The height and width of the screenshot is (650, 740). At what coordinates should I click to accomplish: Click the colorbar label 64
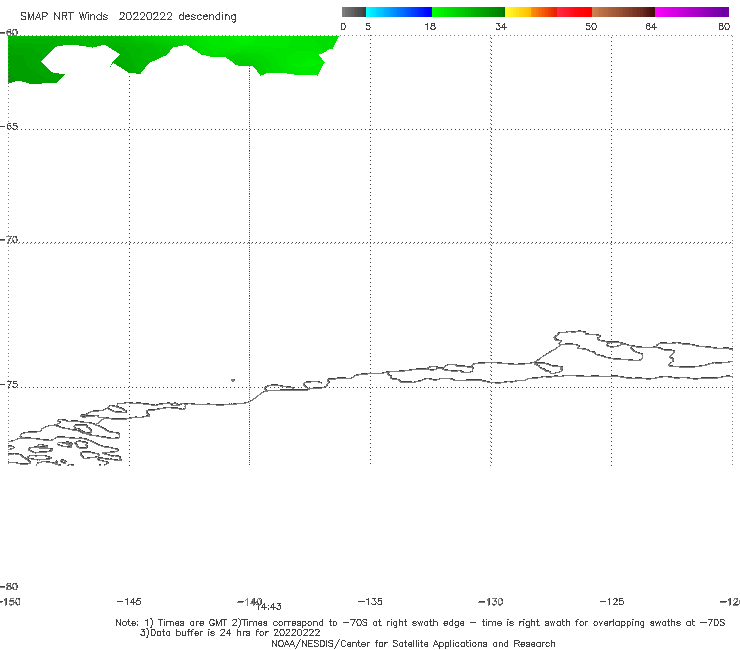point(651,26)
